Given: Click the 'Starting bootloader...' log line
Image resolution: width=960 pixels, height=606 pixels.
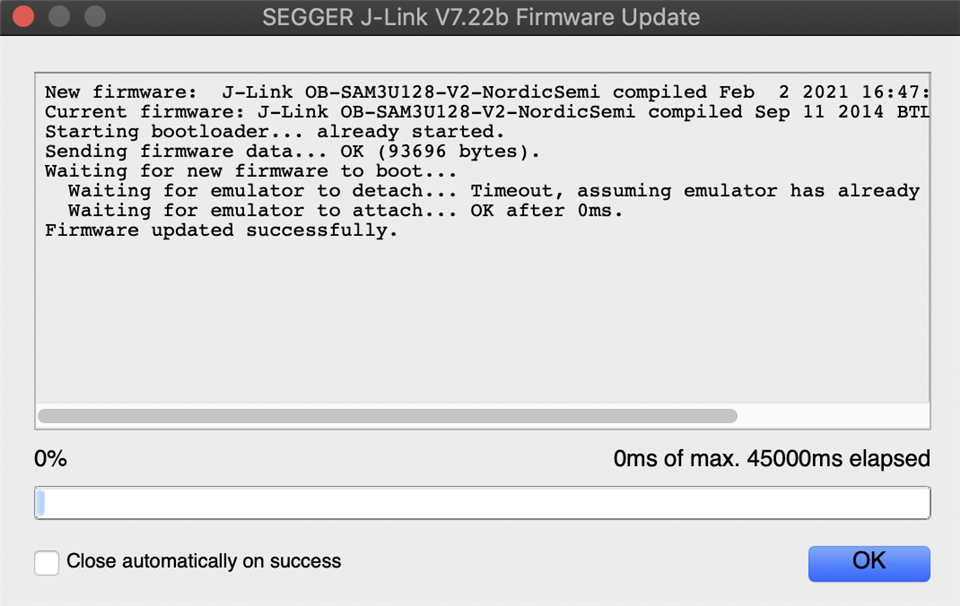Looking at the screenshot, I should (x=274, y=132).
